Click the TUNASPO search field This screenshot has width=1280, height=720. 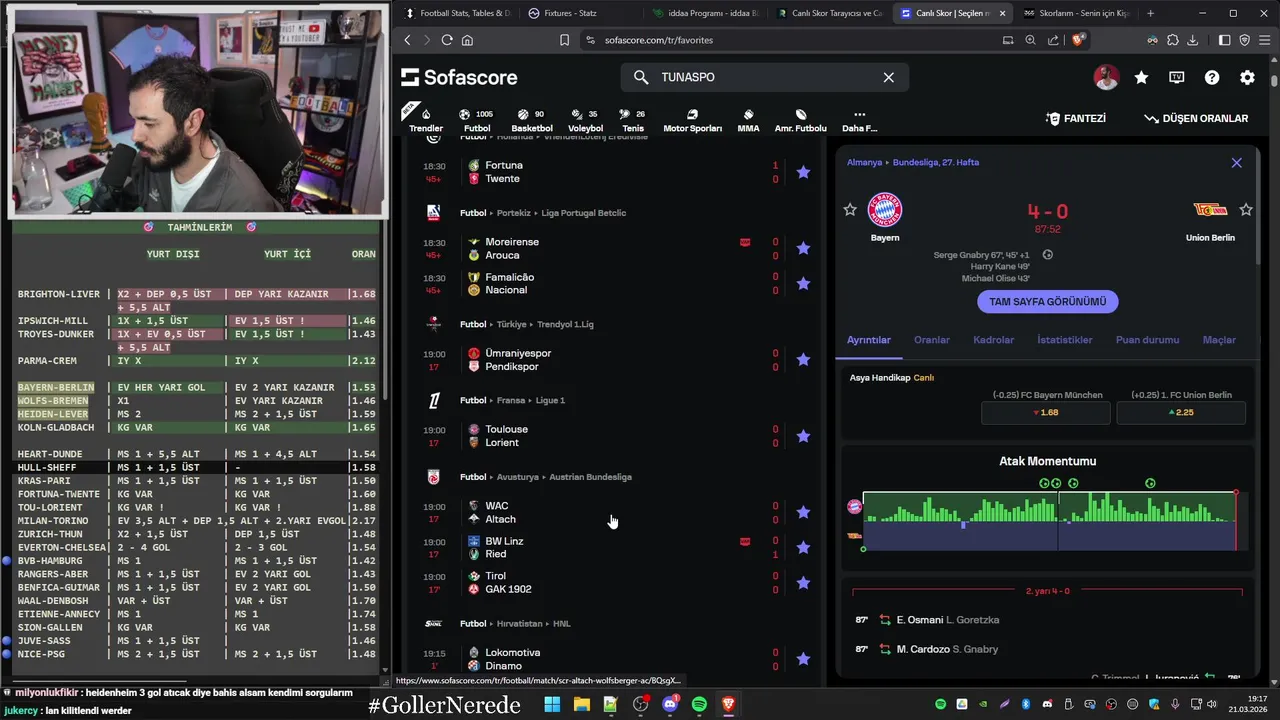point(765,77)
